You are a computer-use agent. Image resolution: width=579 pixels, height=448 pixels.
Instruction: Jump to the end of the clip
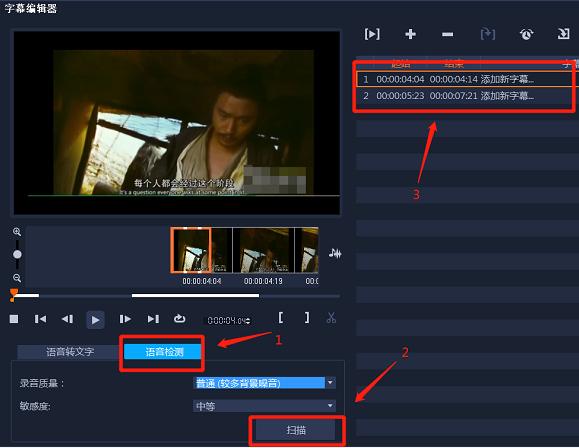(153, 319)
